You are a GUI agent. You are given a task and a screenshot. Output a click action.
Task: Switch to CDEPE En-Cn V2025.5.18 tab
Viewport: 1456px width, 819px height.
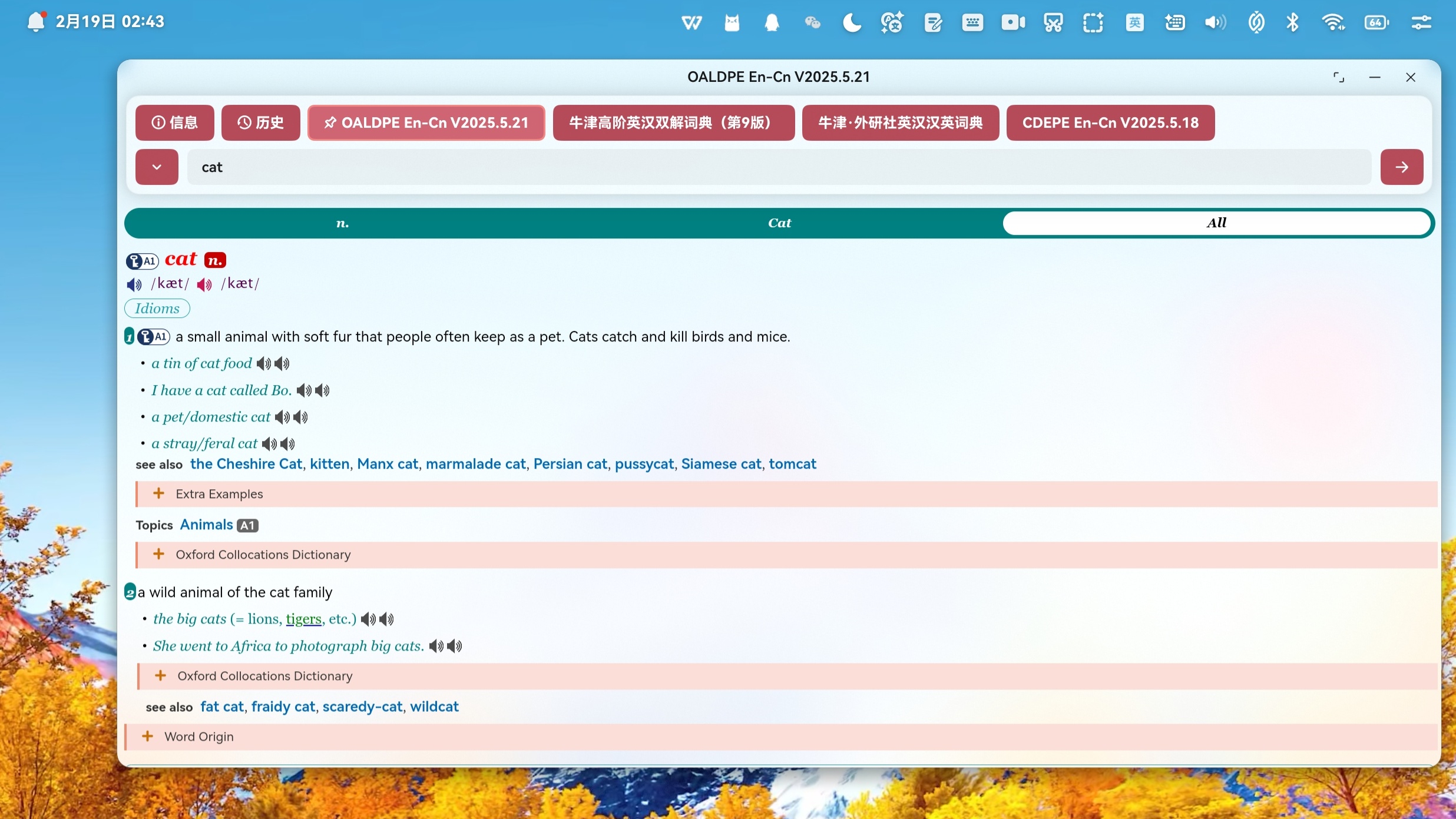coord(1110,122)
